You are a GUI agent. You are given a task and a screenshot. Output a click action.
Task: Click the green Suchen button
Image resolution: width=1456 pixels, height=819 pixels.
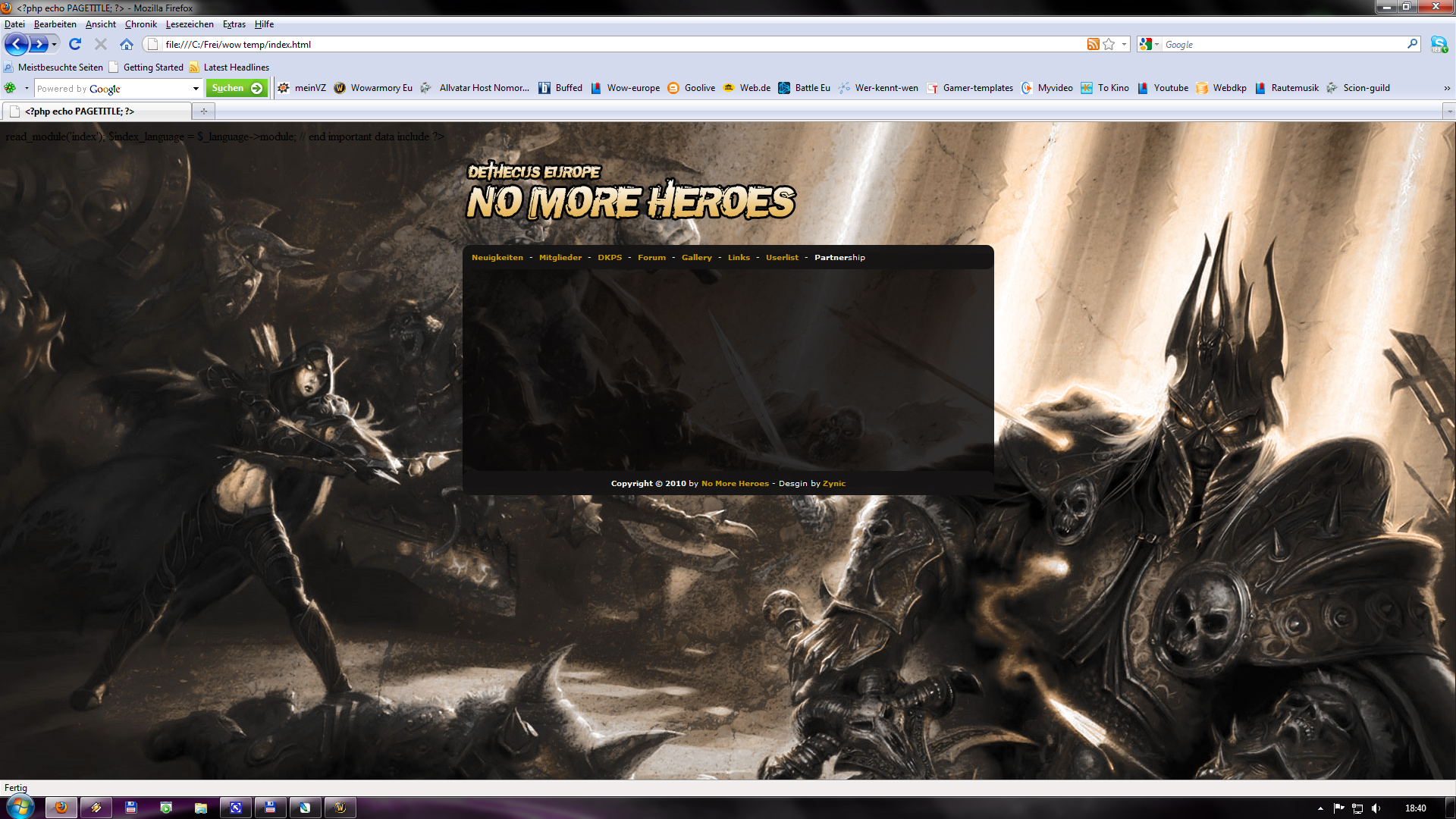pos(237,89)
